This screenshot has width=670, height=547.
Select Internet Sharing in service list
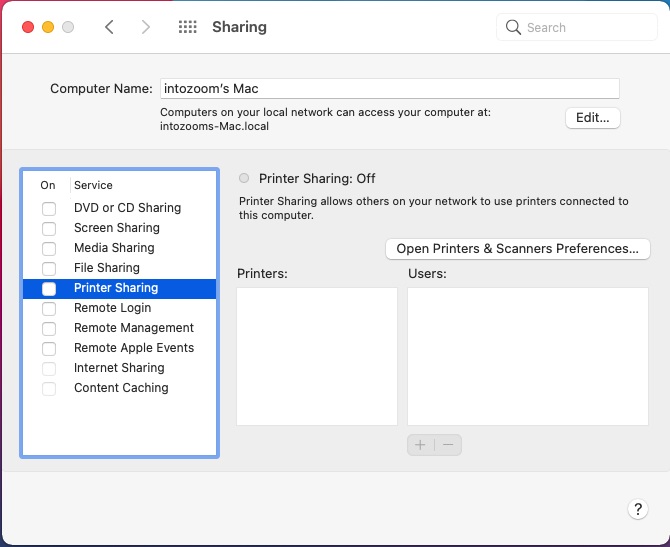(x=118, y=368)
